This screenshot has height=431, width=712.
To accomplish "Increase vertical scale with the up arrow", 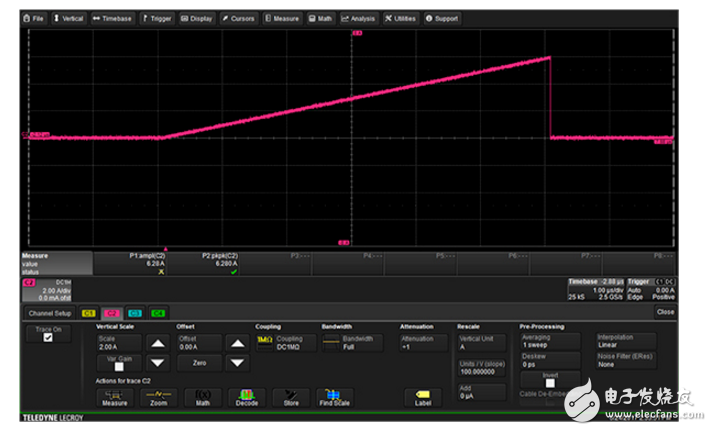I will pyautogui.click(x=158, y=343).
